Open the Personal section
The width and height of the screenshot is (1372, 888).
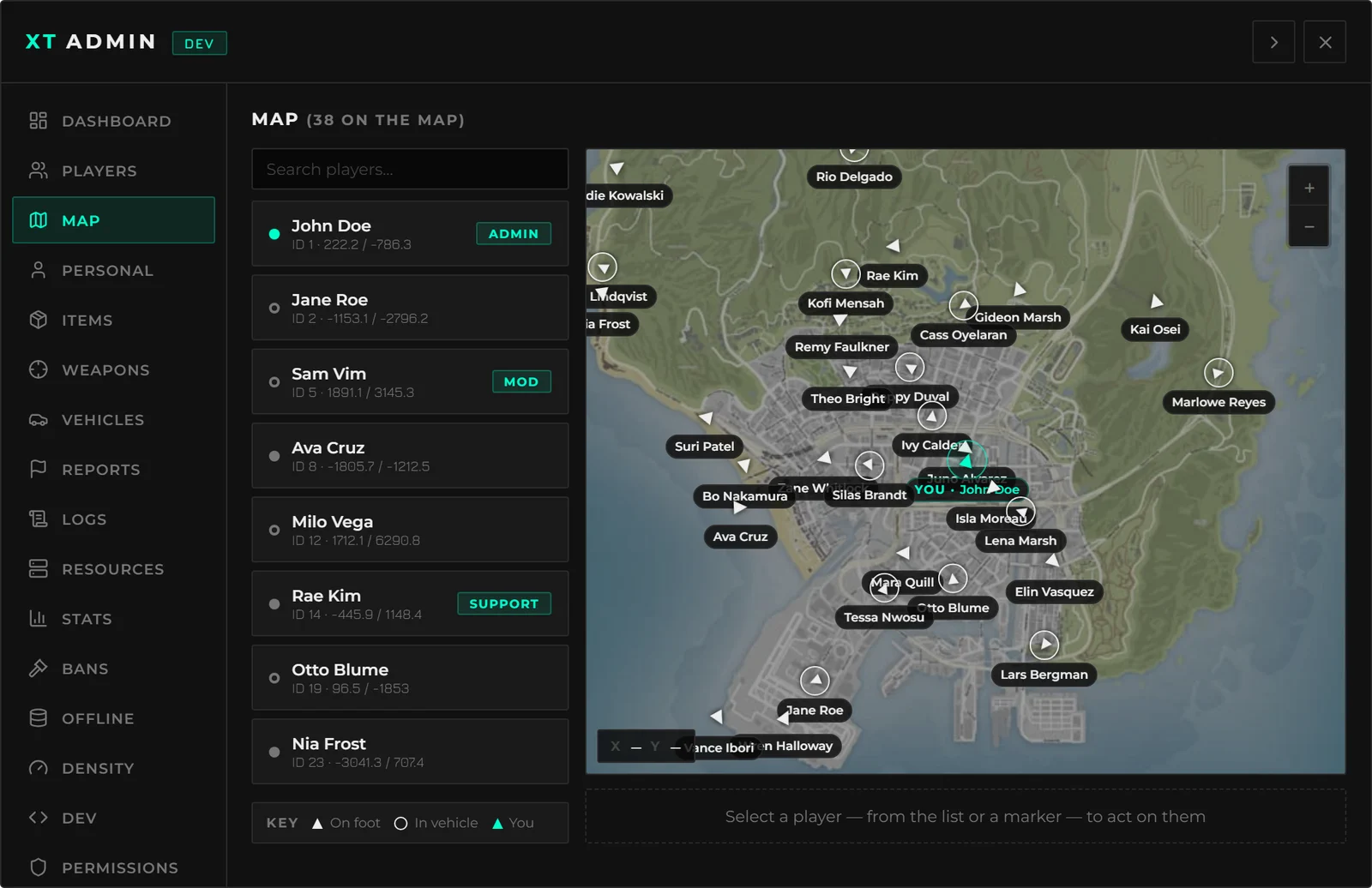click(x=113, y=270)
